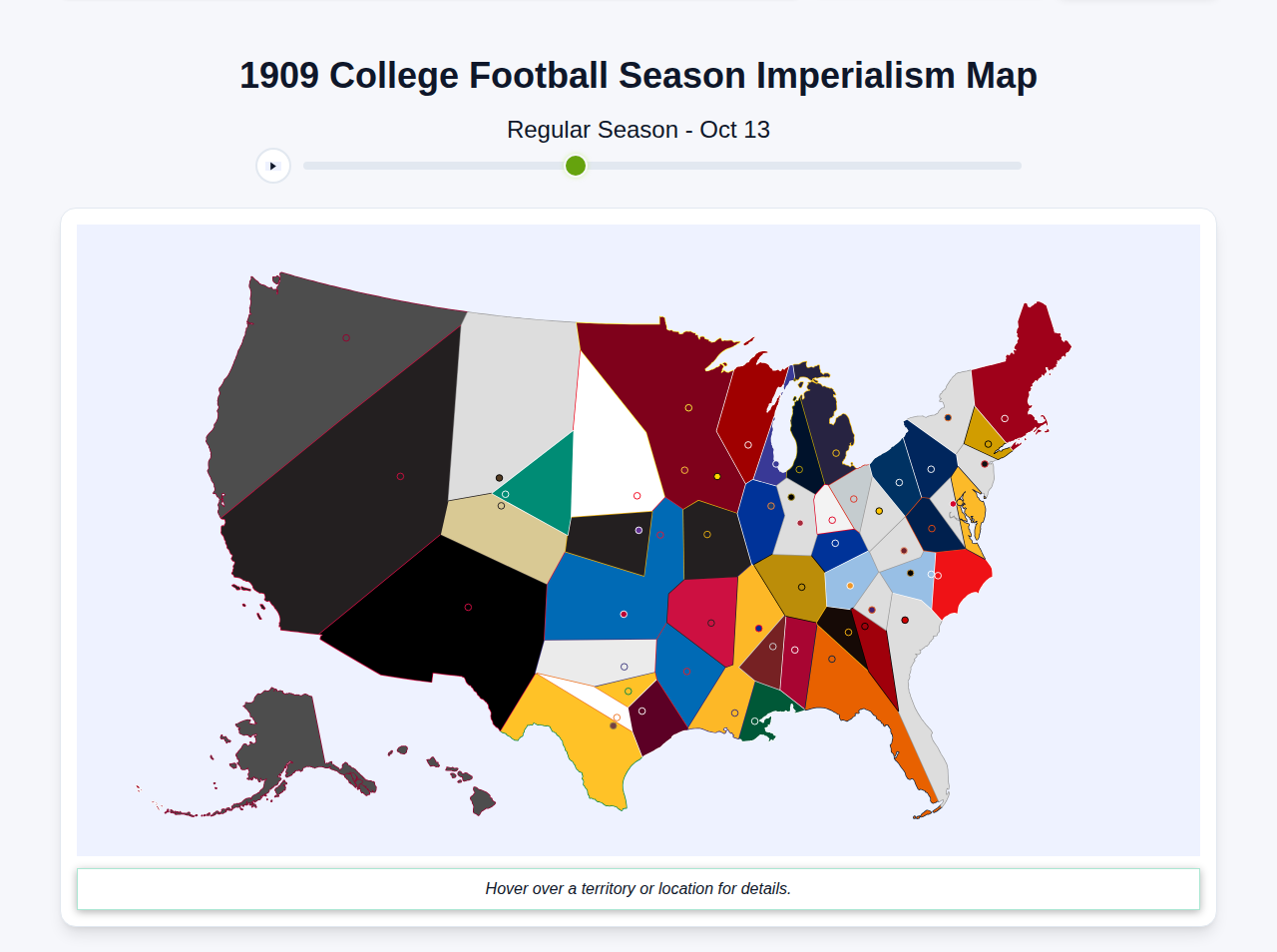Click the yellow dot marker in Minnesota's red territory
Image resolution: width=1277 pixels, height=952 pixels.
[717, 476]
